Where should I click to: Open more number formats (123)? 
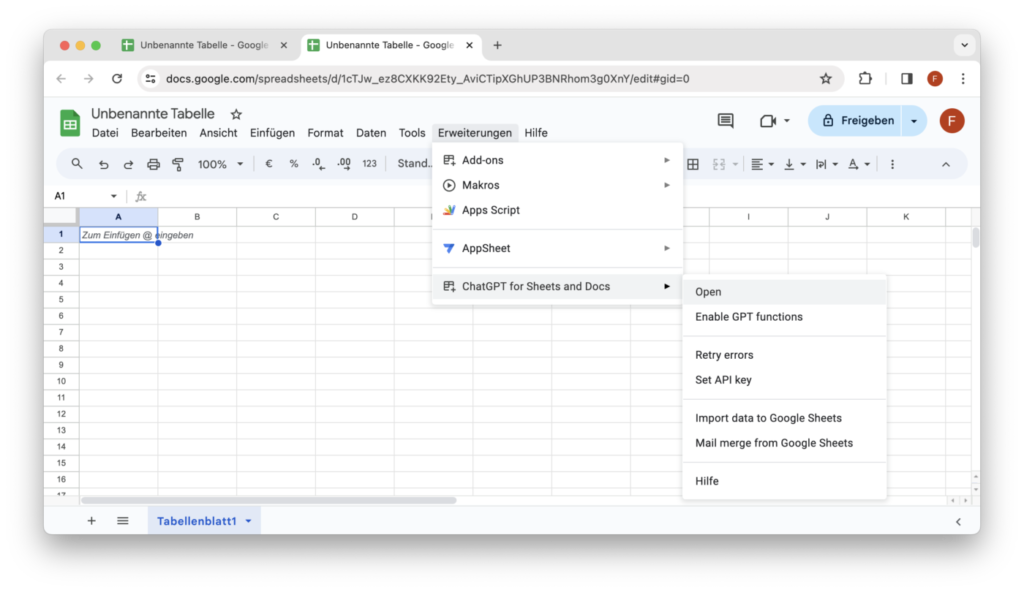[370, 164]
